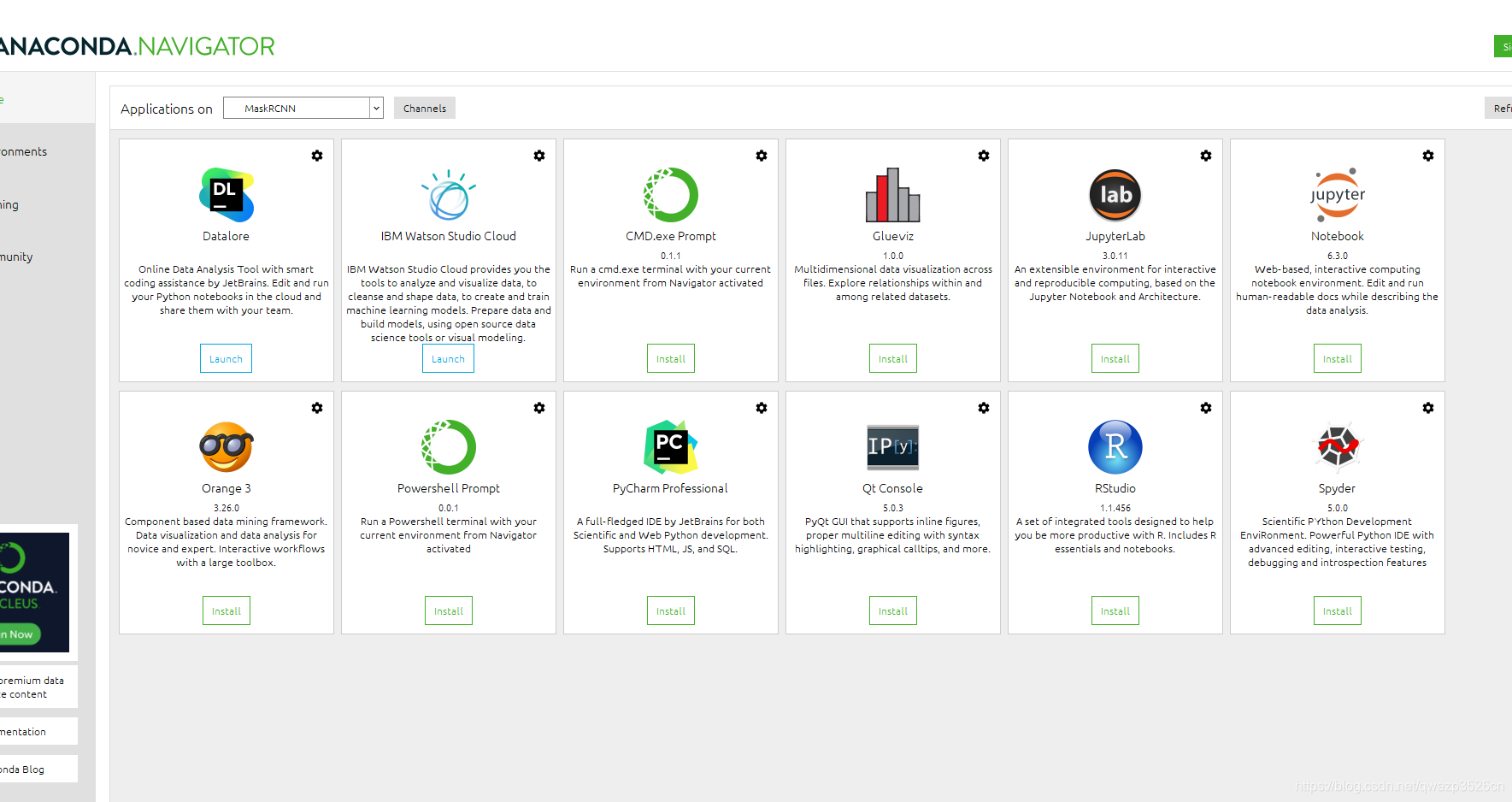Open the Anaconda Blog link
Image resolution: width=1512 pixels, height=802 pixels.
[x=38, y=770]
